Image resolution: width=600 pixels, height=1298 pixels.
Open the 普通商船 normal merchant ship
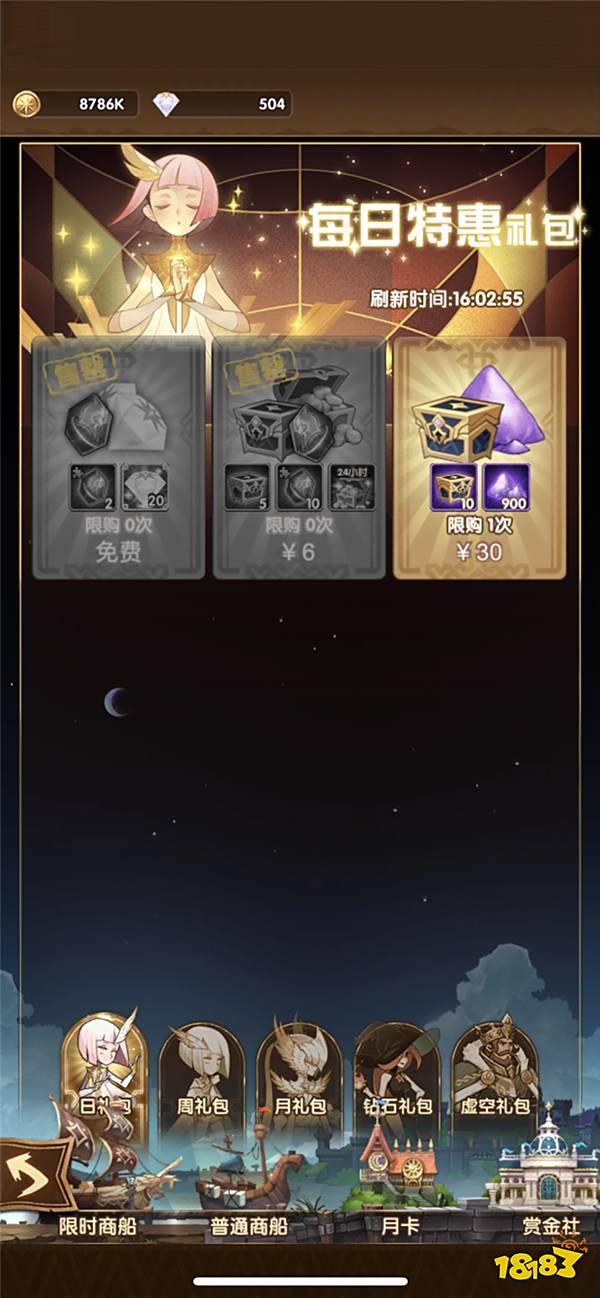249,1225
